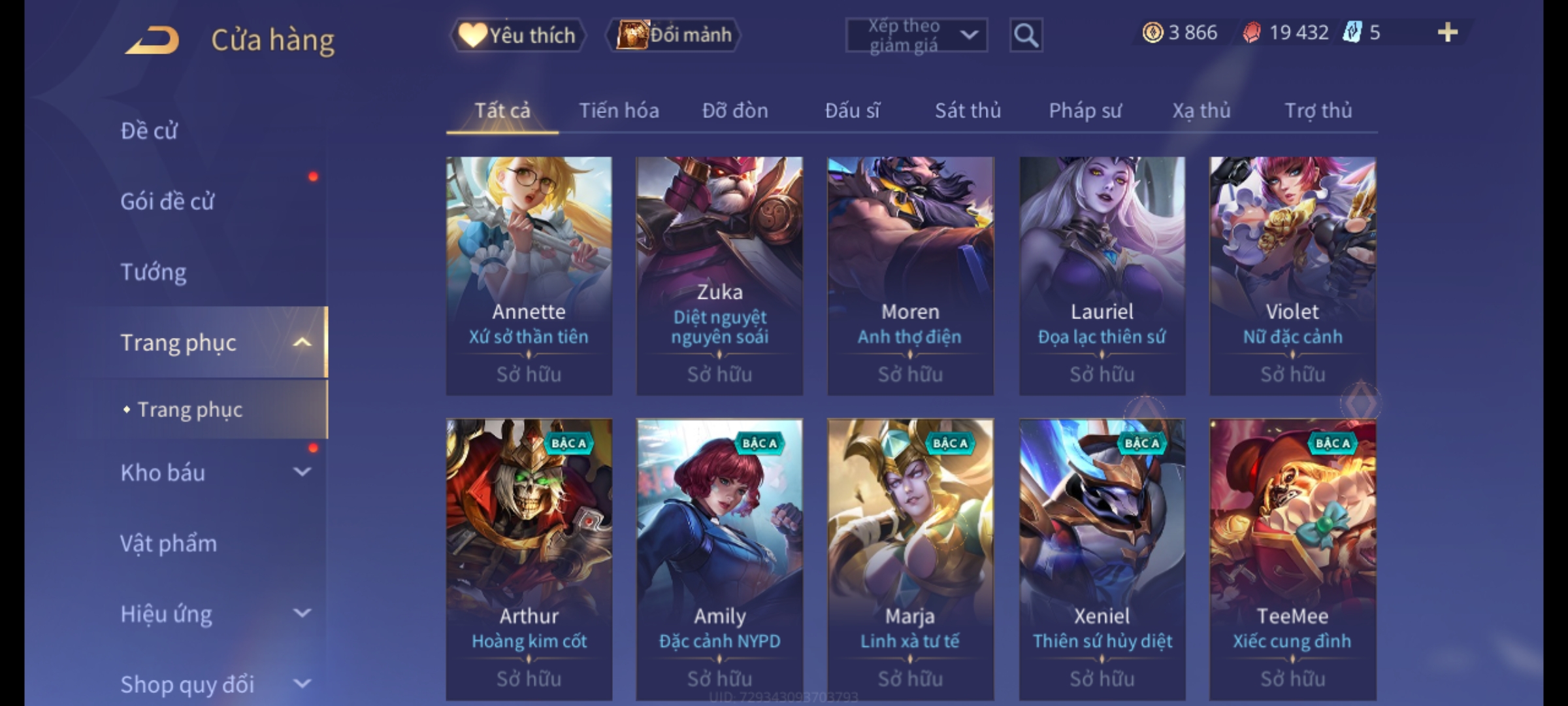Open Yêu thích favorites heart button

coord(518,35)
